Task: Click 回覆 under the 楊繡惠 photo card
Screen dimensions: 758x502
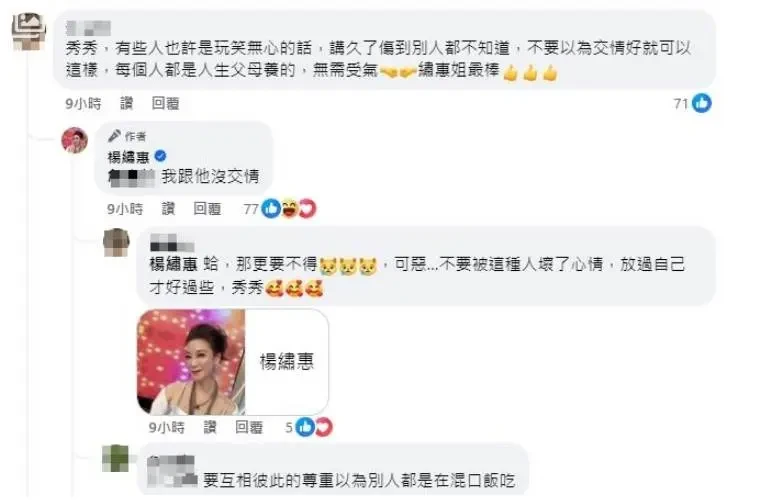Action: coord(249,427)
